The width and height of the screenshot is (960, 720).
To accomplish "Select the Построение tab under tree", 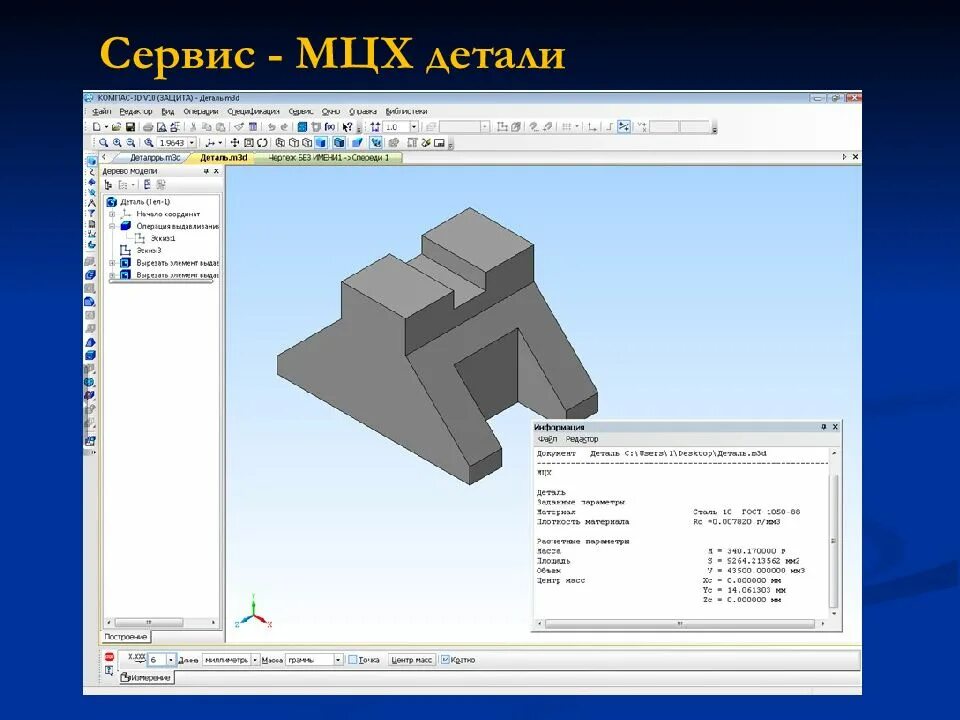I will [126, 637].
